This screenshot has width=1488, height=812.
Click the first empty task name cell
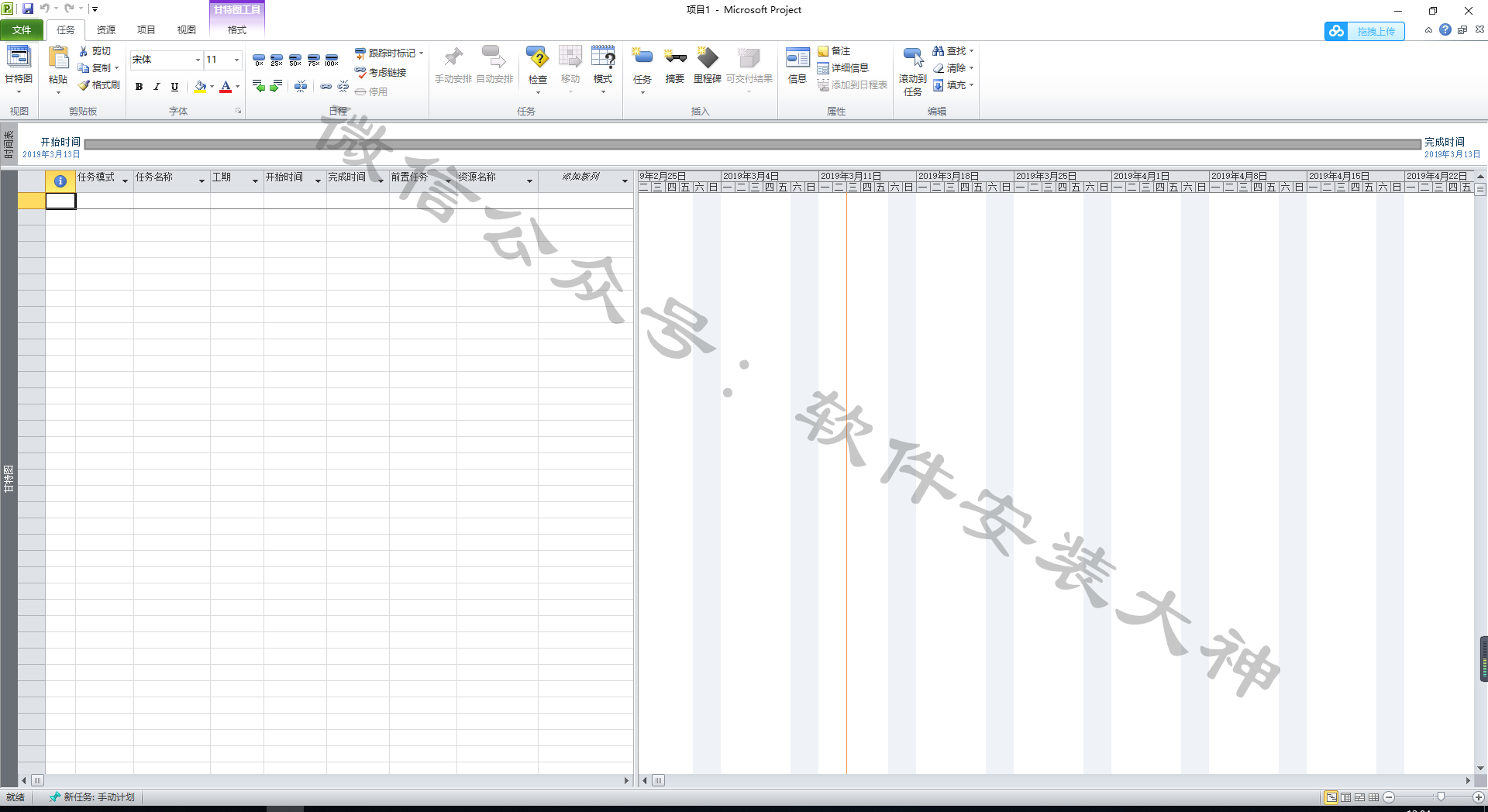click(x=171, y=201)
